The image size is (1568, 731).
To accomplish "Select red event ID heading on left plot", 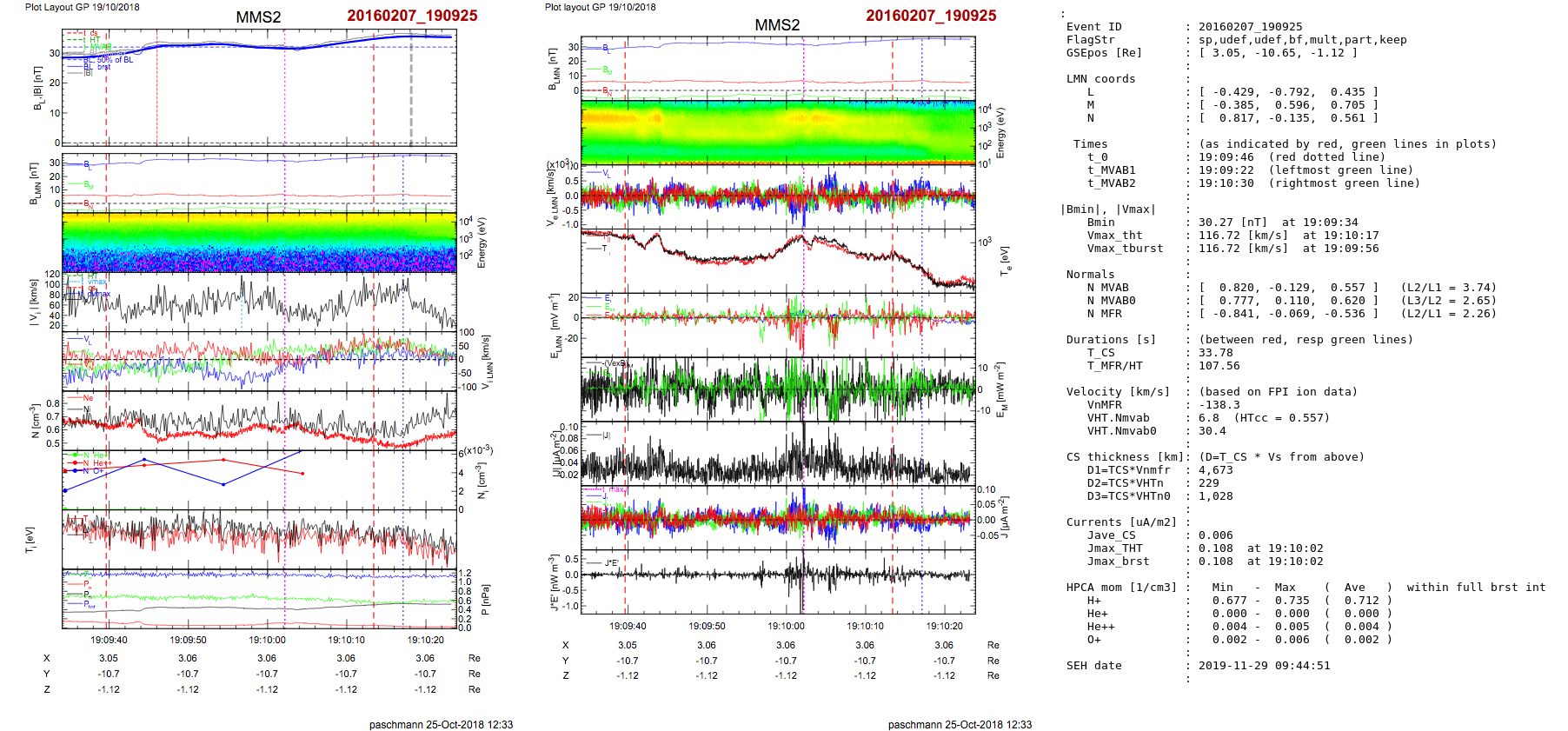I will tap(412, 16).
